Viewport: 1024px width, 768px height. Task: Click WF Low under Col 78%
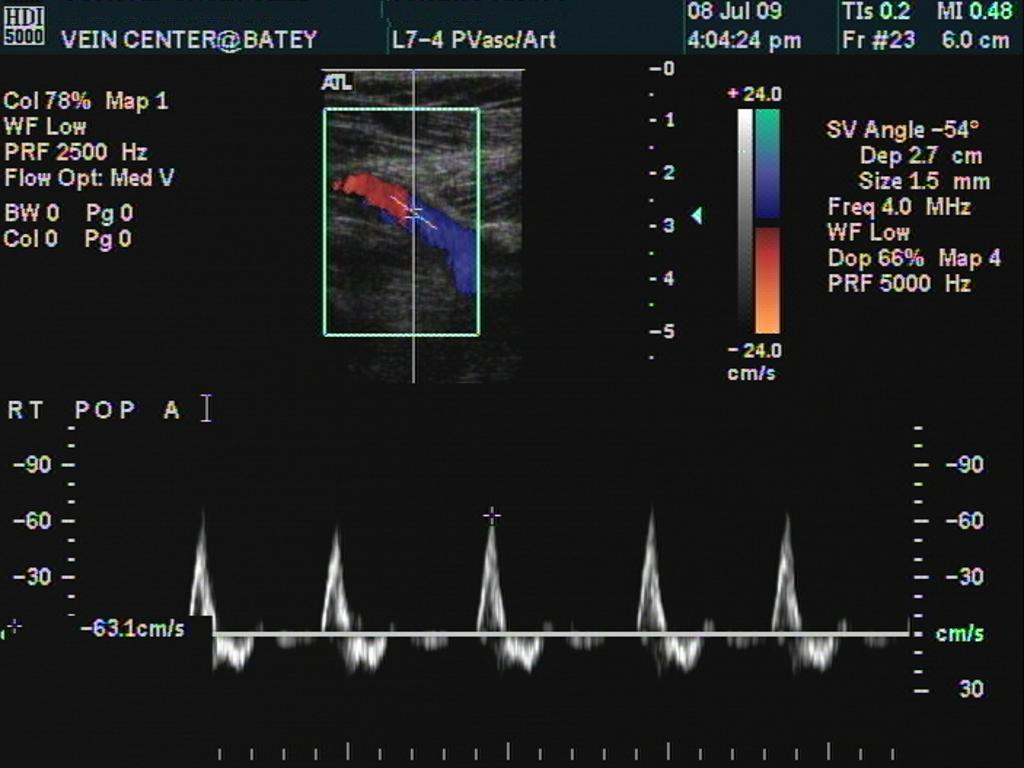(44, 127)
